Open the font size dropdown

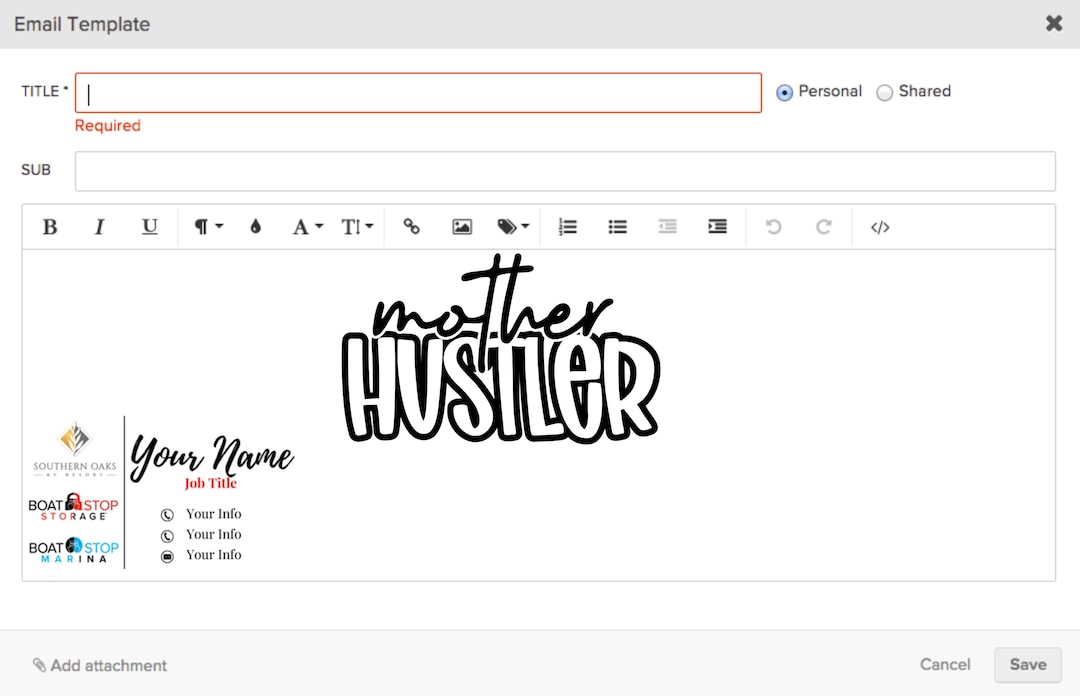pyautogui.click(x=357, y=227)
